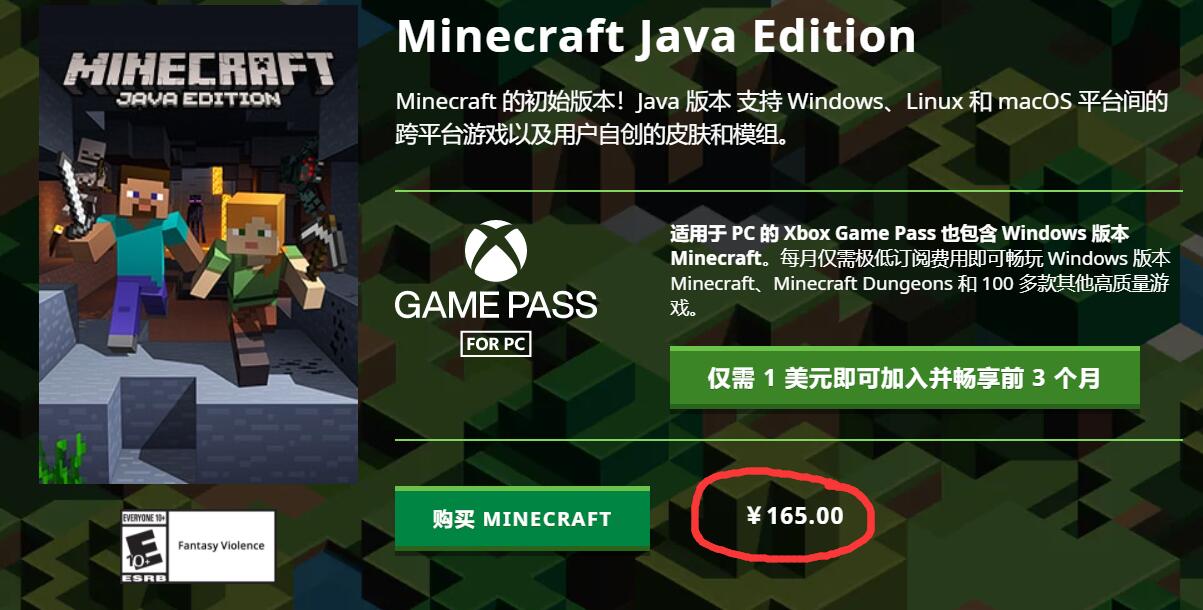Click the Xbox sphere logo
1203x610 pixels.
coord(496,251)
